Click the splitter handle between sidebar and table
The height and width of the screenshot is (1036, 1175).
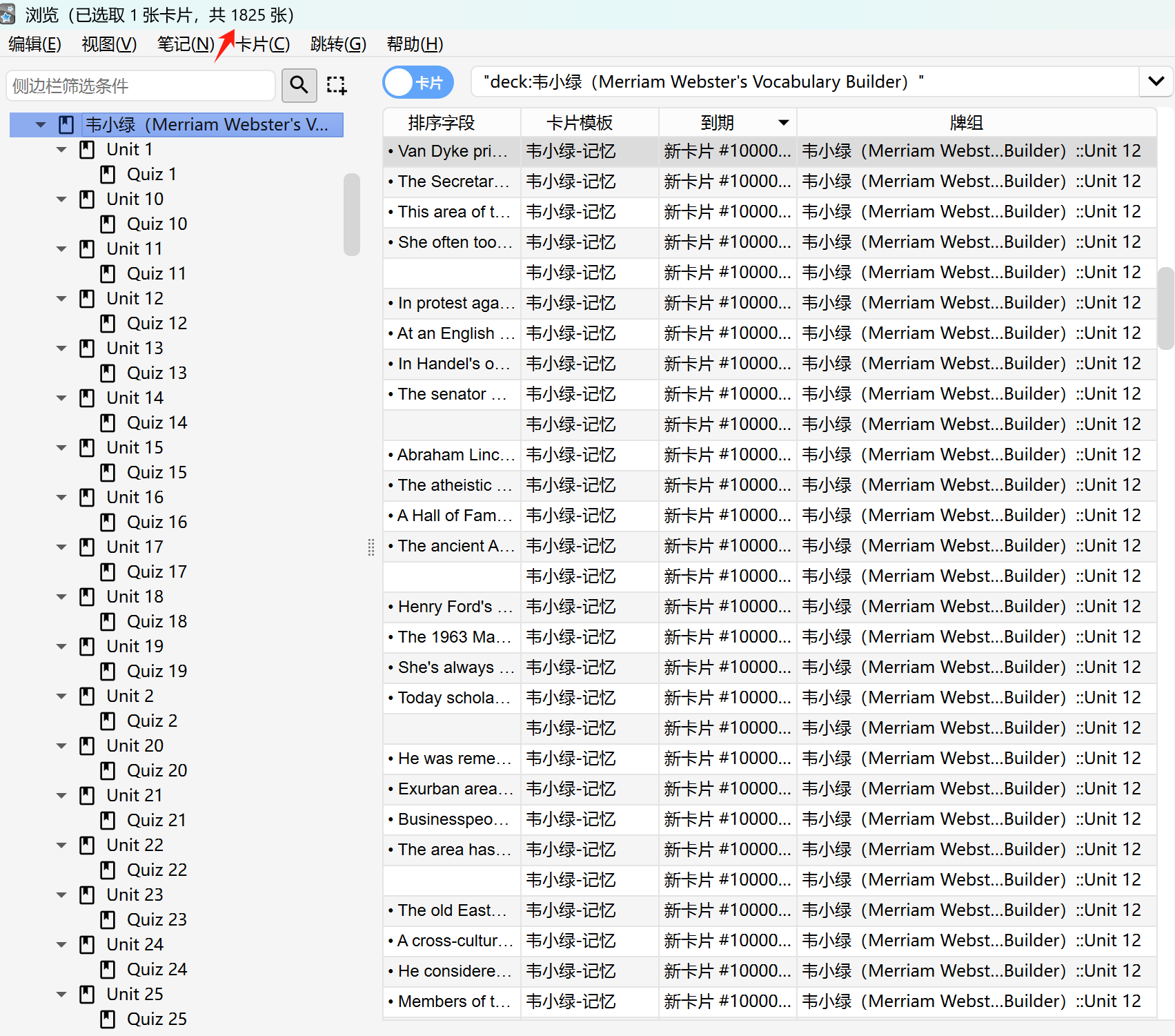pos(371,547)
